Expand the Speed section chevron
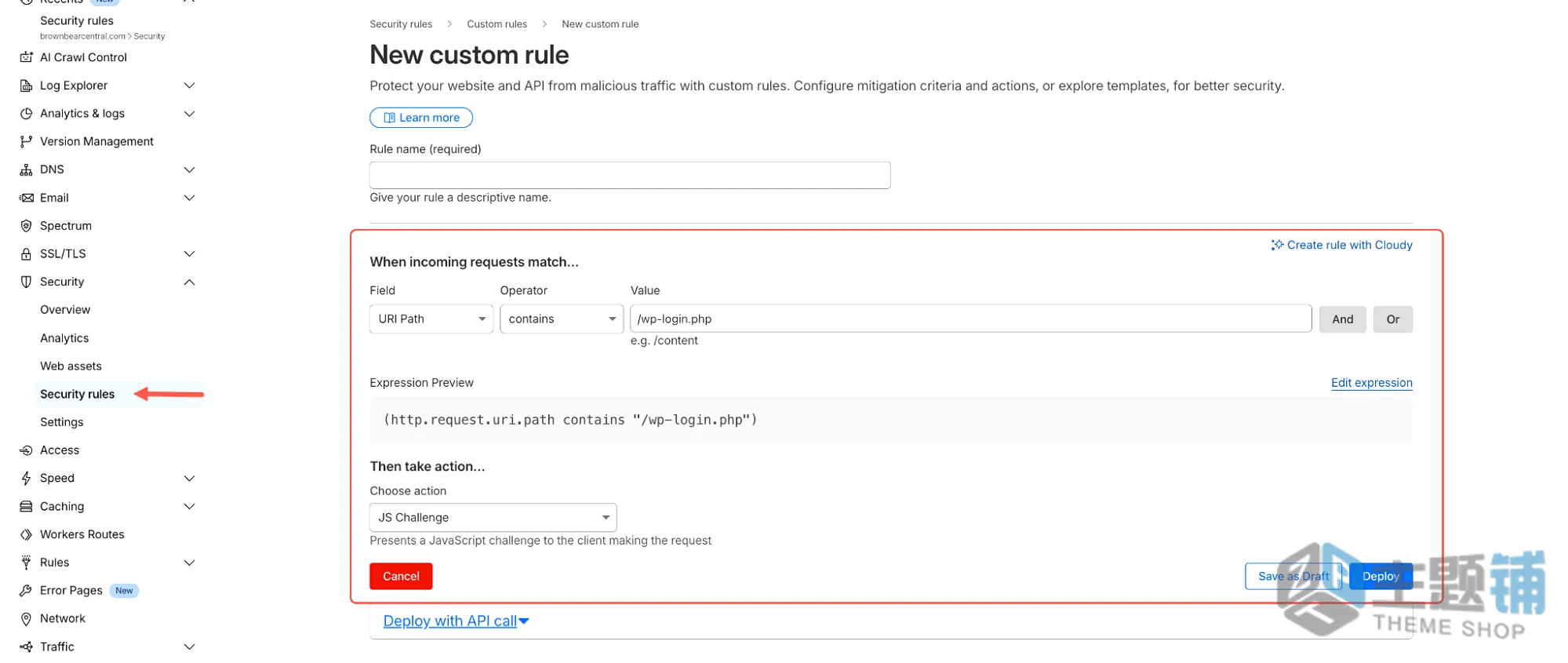The width and height of the screenshot is (1568, 663). pyautogui.click(x=189, y=478)
